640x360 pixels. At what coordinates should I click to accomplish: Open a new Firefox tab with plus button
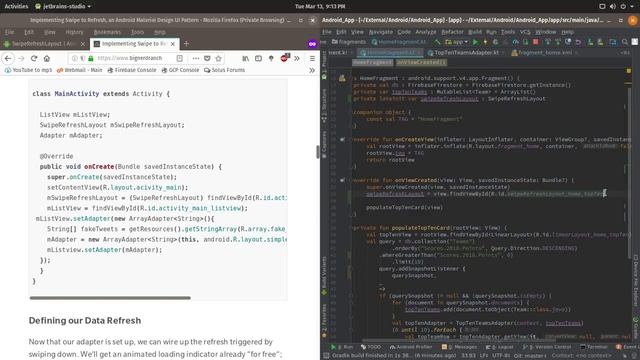(x=186, y=44)
